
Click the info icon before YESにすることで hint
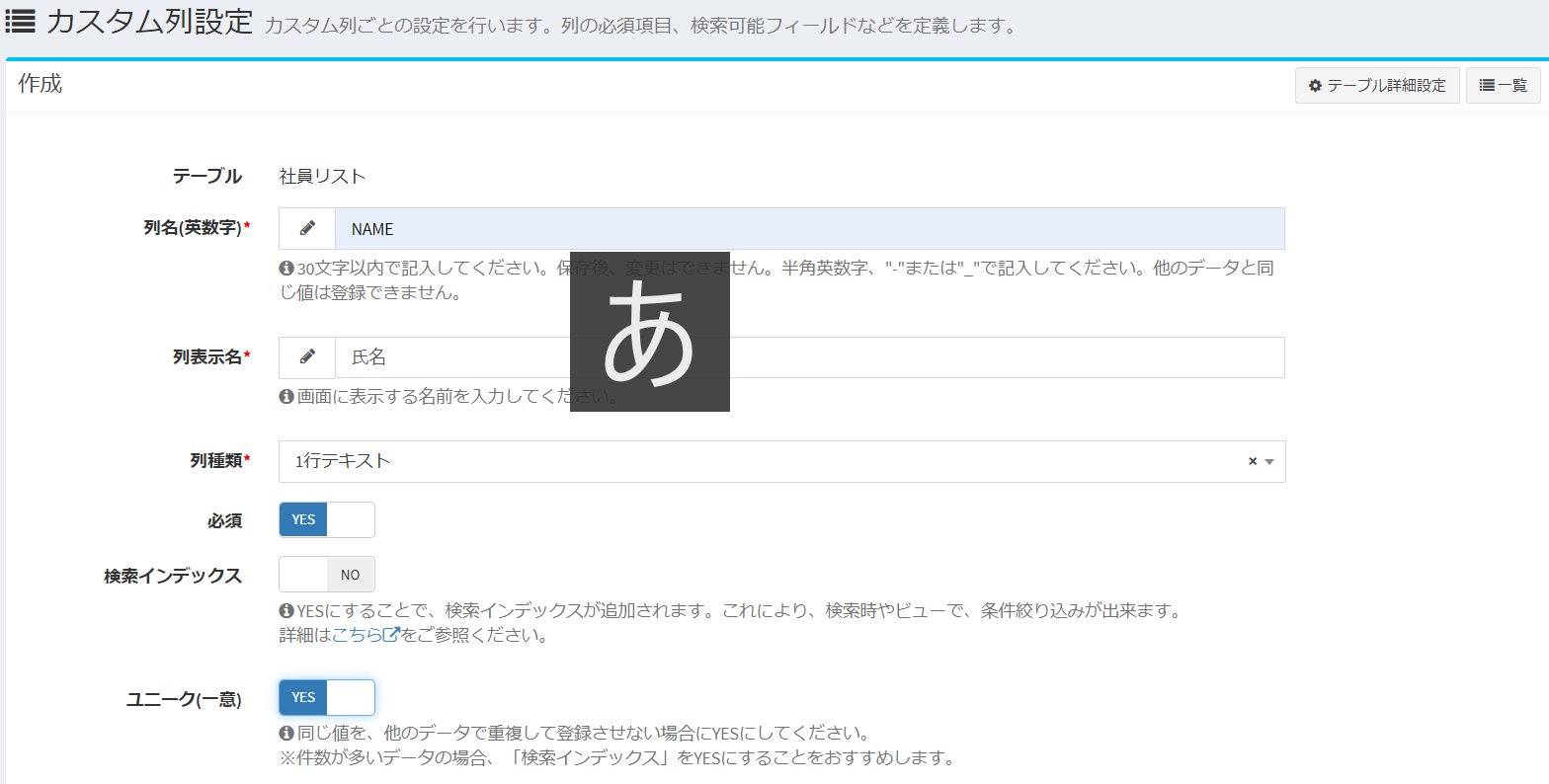pyautogui.click(x=286, y=611)
